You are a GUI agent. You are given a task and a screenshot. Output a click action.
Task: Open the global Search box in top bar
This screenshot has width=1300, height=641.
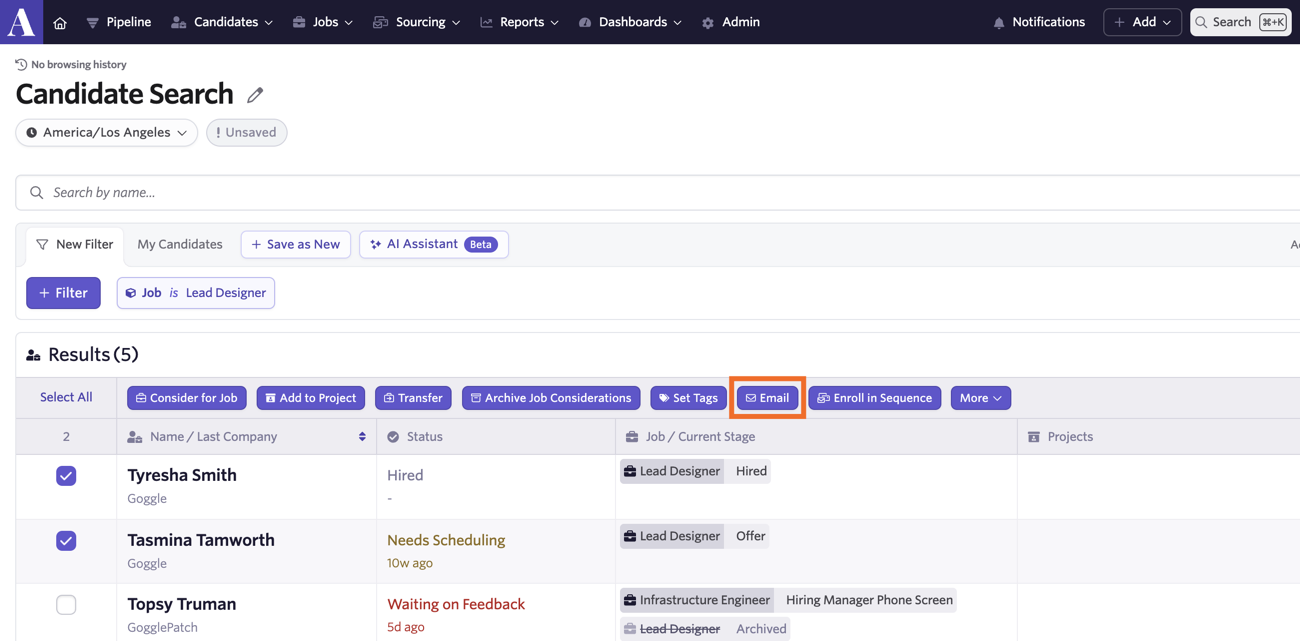click(1240, 22)
